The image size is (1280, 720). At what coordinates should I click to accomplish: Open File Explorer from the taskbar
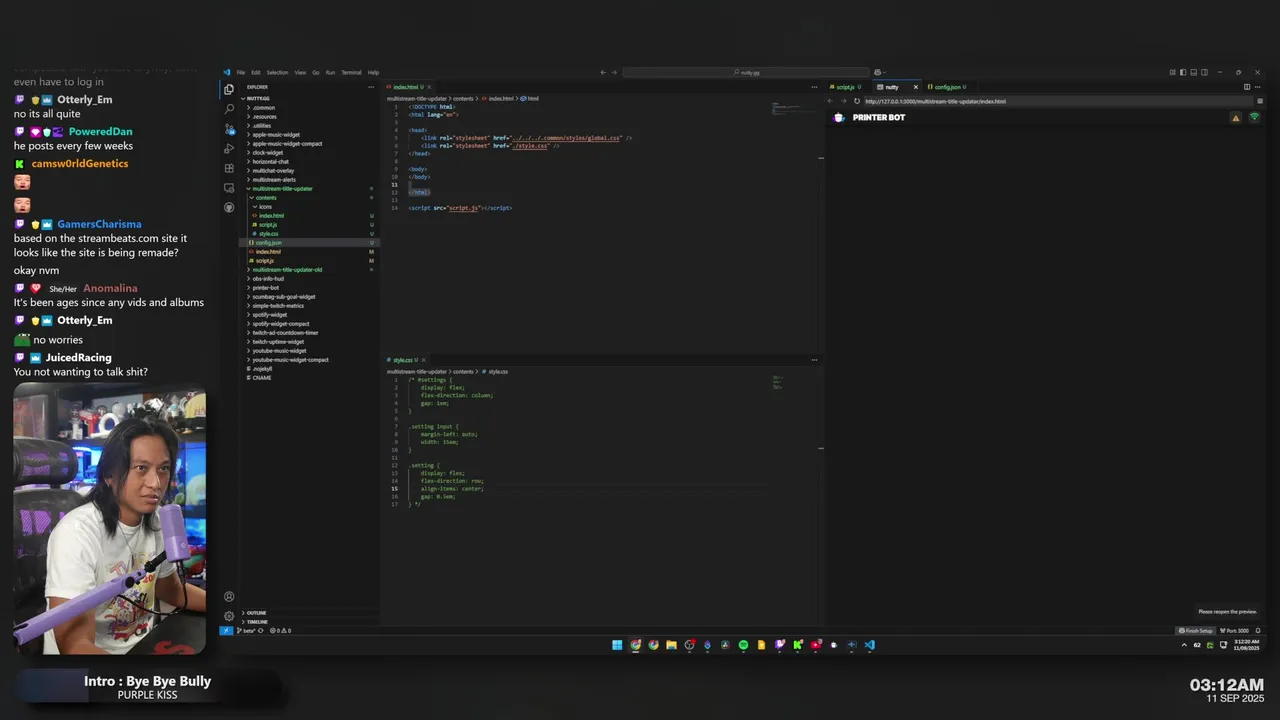(x=671, y=645)
